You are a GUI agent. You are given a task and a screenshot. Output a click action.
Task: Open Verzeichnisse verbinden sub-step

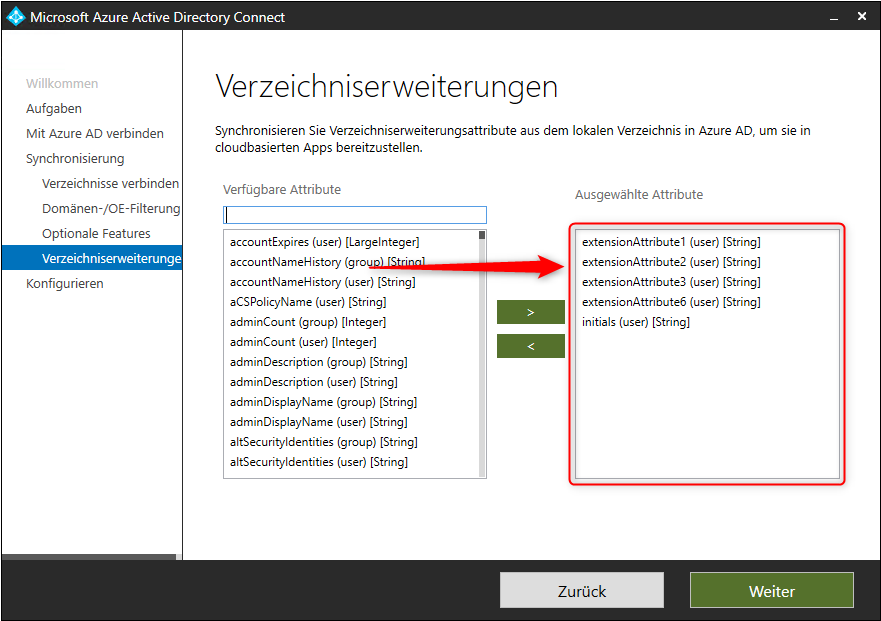110,183
